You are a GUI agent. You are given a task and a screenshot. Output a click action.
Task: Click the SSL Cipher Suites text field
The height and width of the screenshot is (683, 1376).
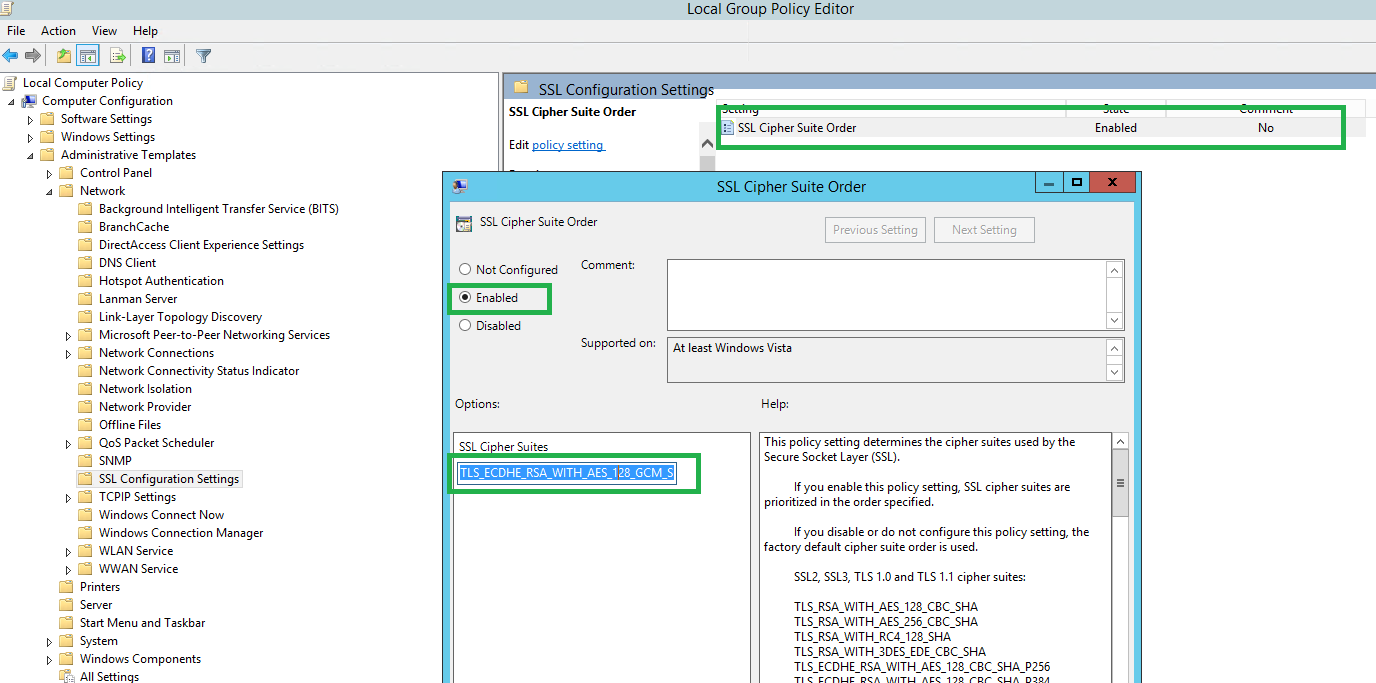click(566, 473)
